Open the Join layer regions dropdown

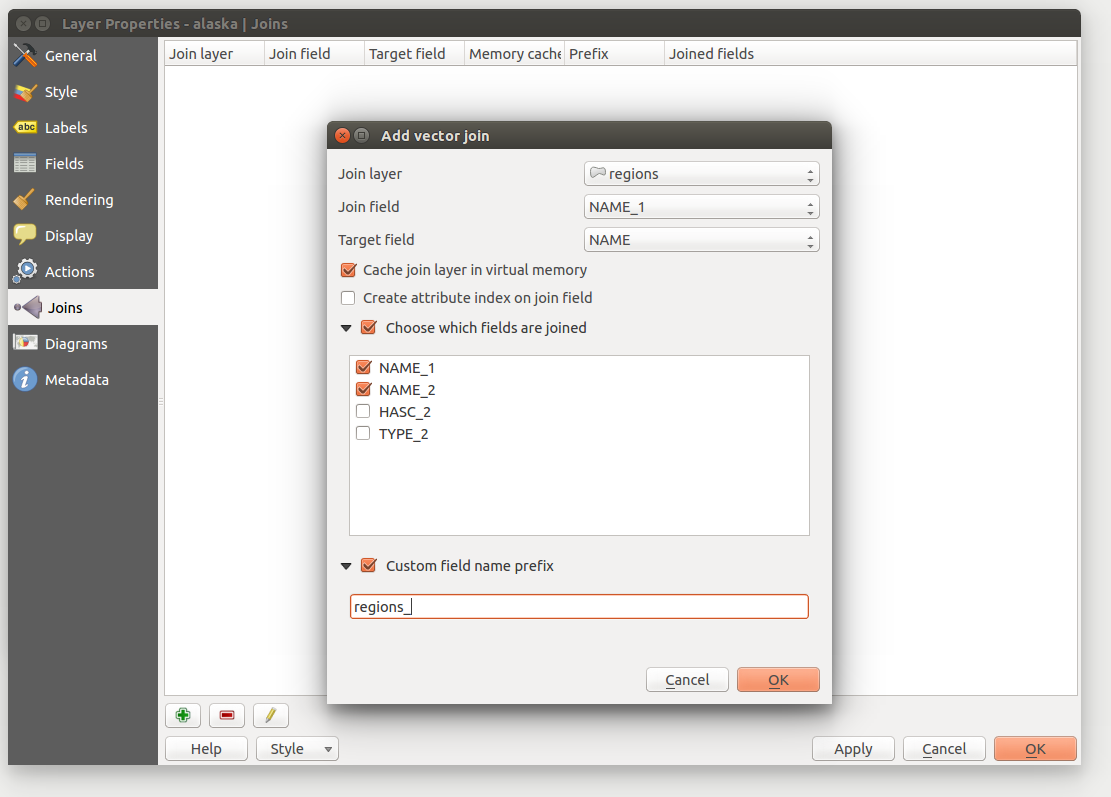(701, 174)
